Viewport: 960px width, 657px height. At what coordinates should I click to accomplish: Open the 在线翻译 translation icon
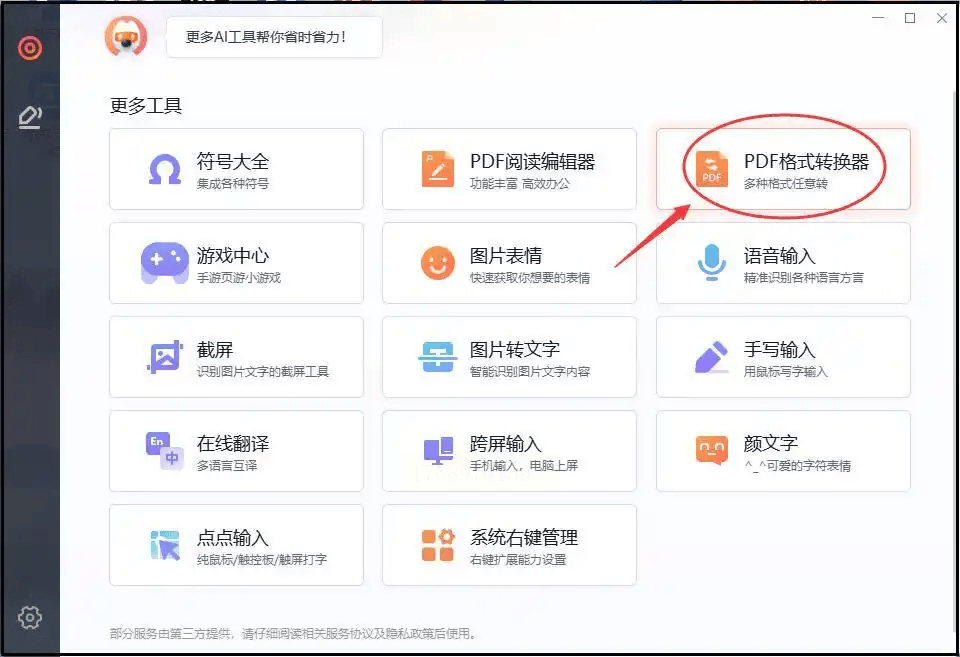(x=165, y=451)
